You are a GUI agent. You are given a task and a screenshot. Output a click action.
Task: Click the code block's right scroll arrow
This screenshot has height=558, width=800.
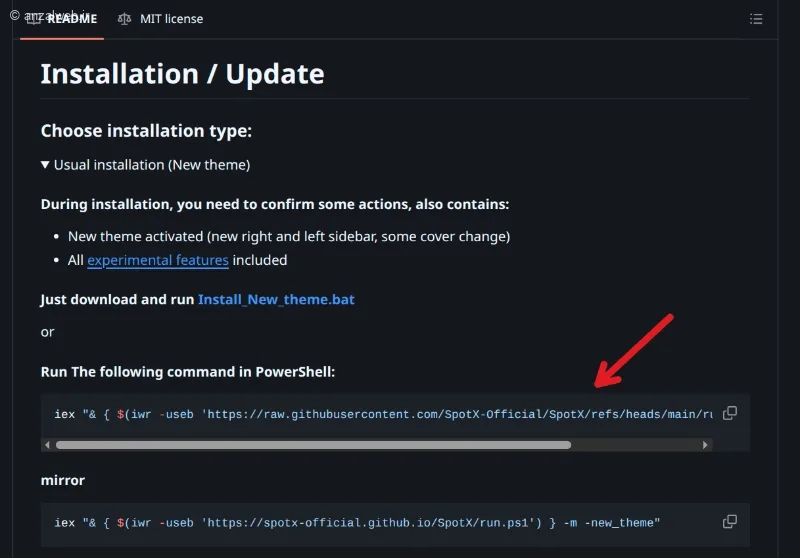click(x=705, y=445)
